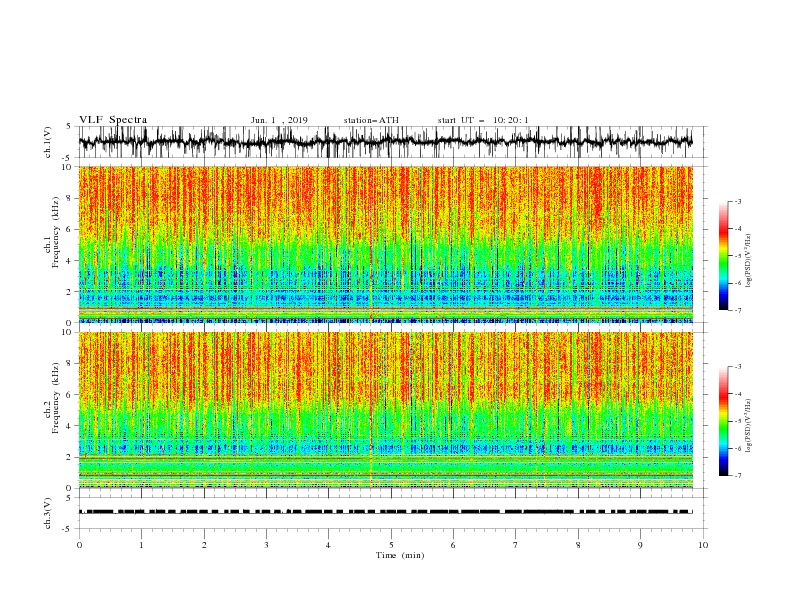Click the "4" tick on ch.1 frequency axis
792x612 pixels.
[70, 261]
